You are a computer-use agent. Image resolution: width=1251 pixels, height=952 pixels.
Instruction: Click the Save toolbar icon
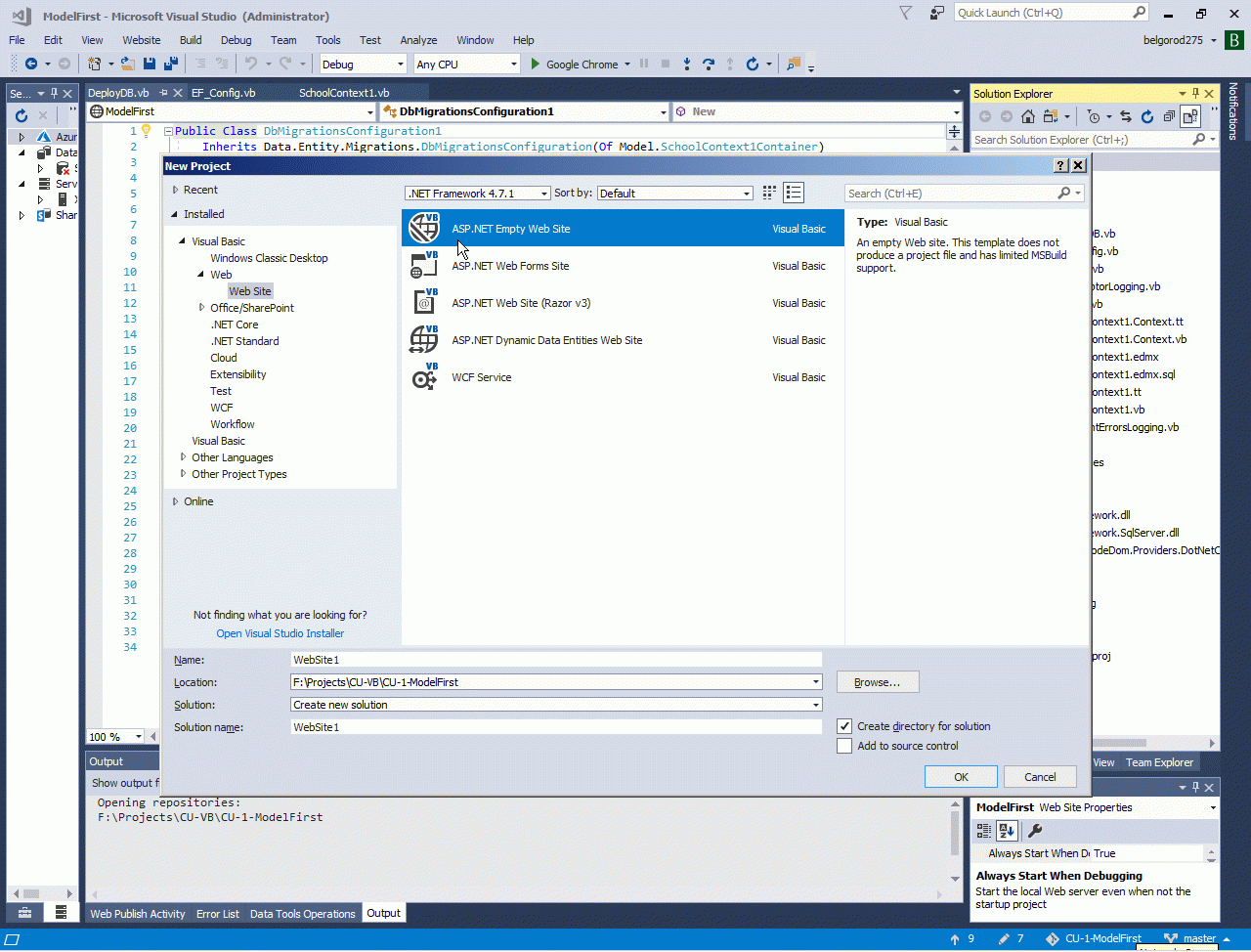pos(150,64)
